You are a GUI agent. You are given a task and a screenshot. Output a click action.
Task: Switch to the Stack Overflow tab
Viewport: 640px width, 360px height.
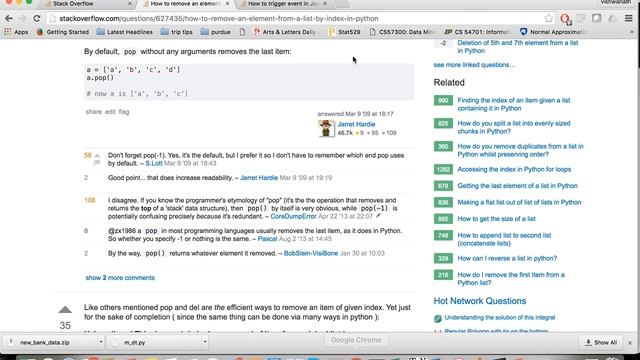(x=73, y=4)
